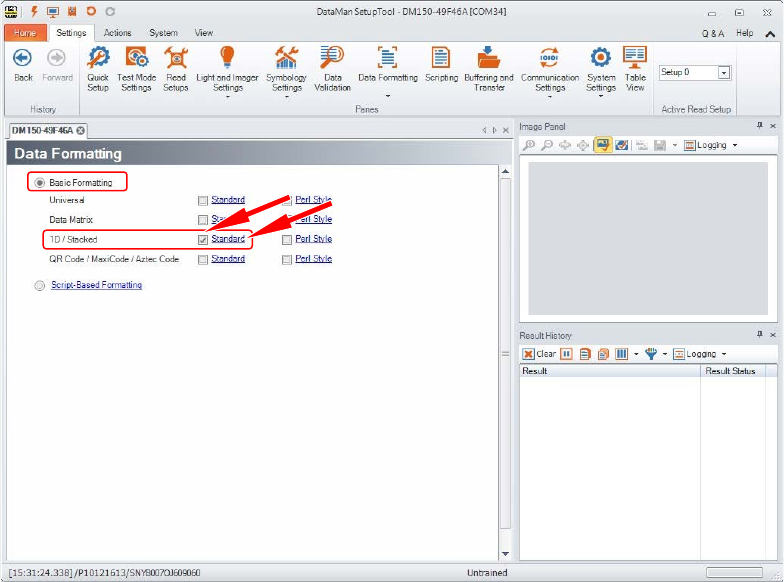Screen dimensions: 784x582
Task: Open the Scripting pane
Action: 441,64
